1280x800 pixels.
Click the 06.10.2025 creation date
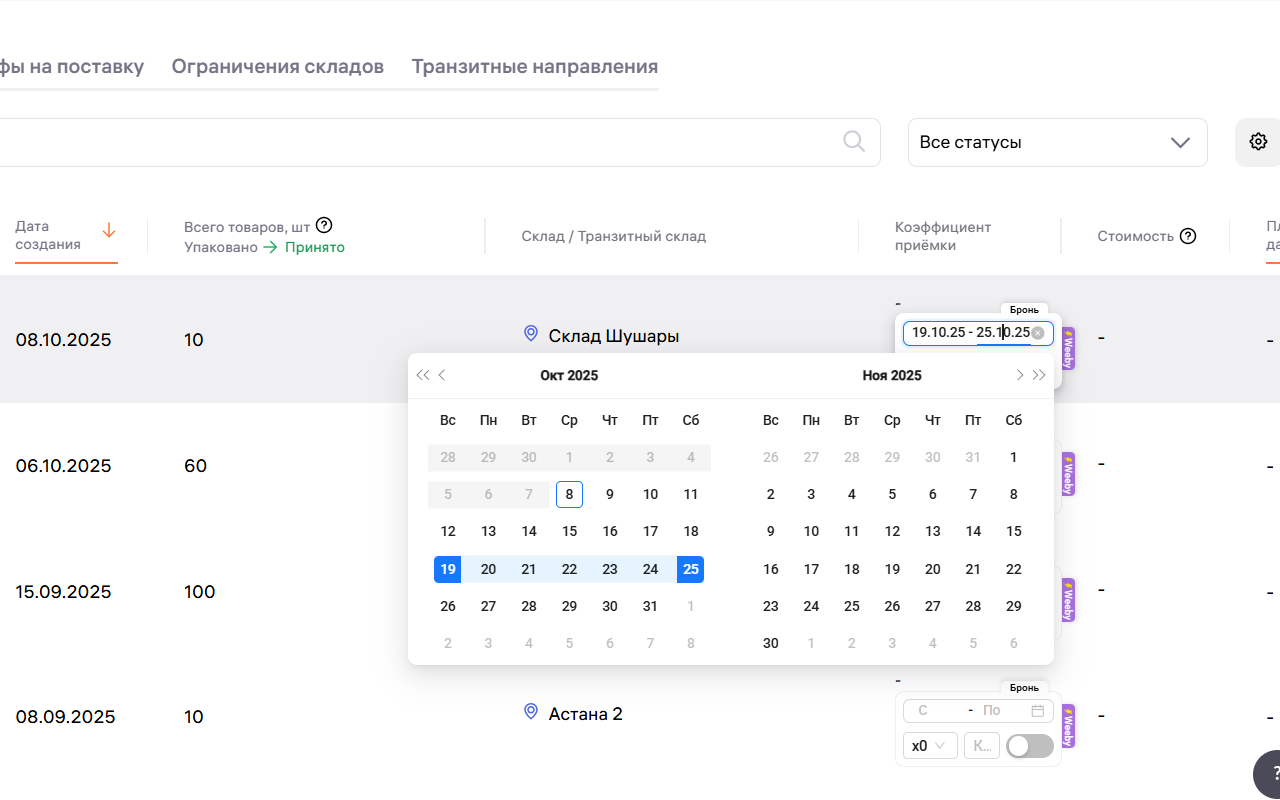63,466
